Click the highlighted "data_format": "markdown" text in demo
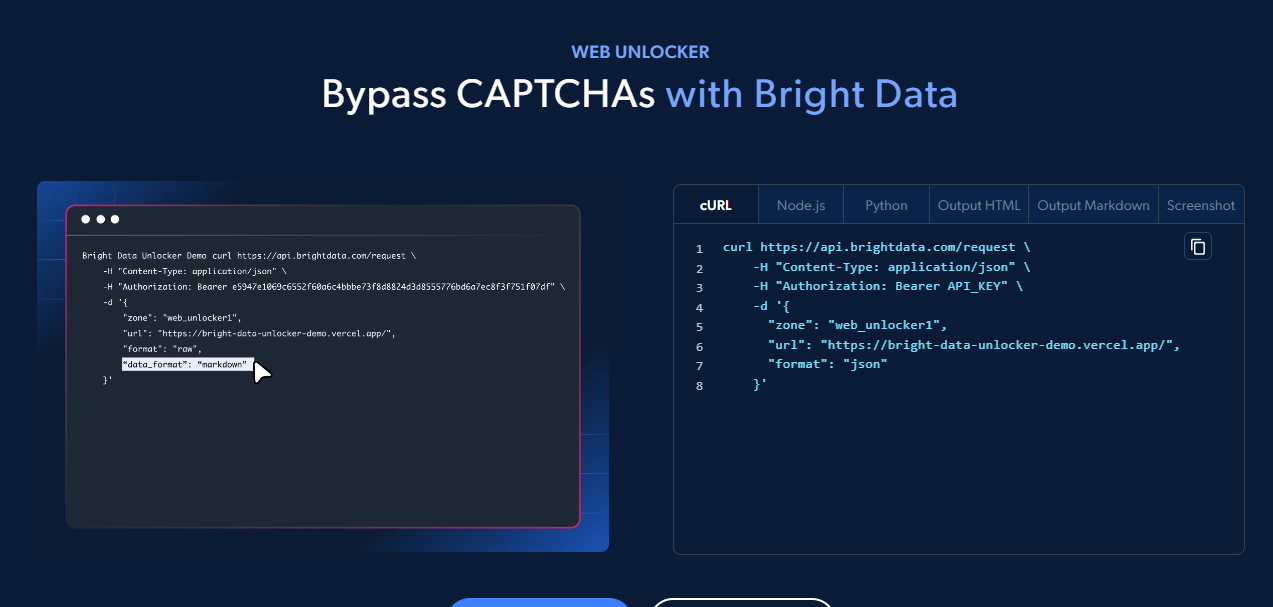The image size is (1273, 607). [186, 364]
